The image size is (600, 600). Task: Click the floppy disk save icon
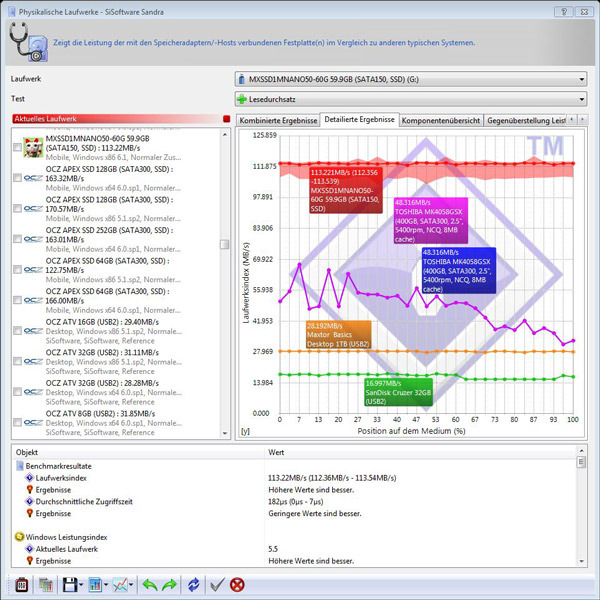(x=70, y=585)
